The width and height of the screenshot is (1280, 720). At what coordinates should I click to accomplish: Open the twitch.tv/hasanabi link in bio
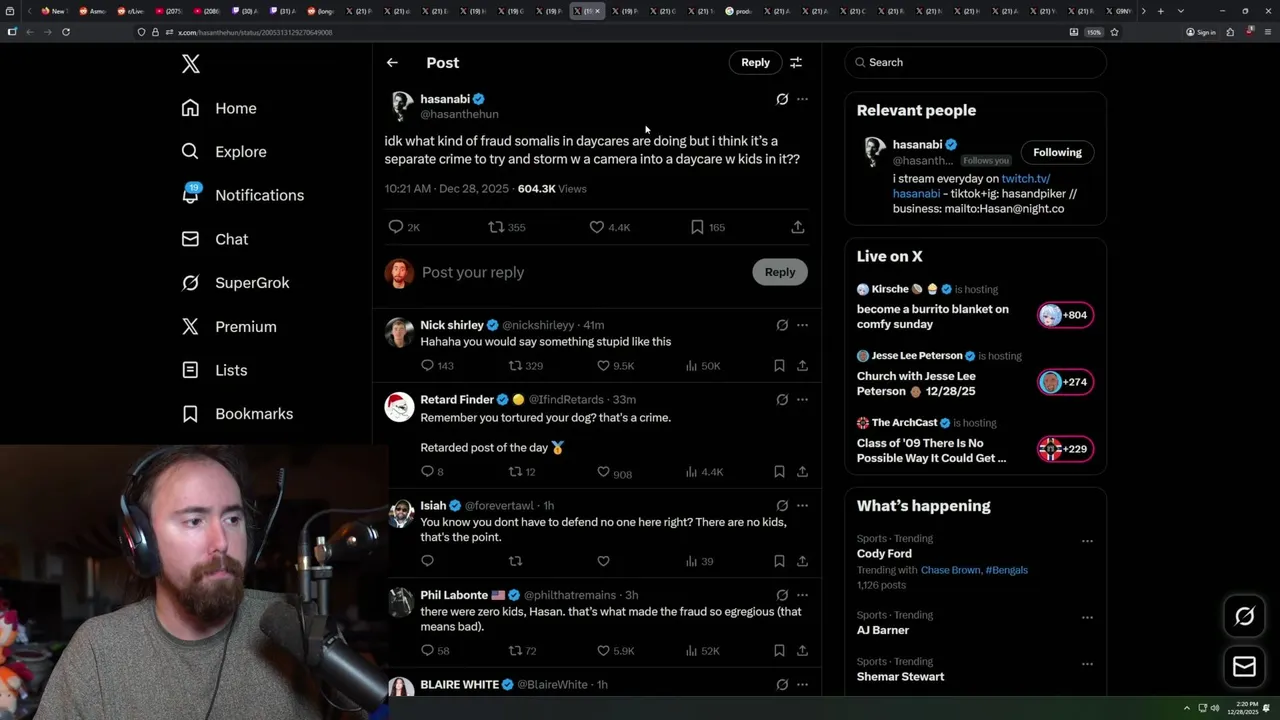click(1026, 178)
